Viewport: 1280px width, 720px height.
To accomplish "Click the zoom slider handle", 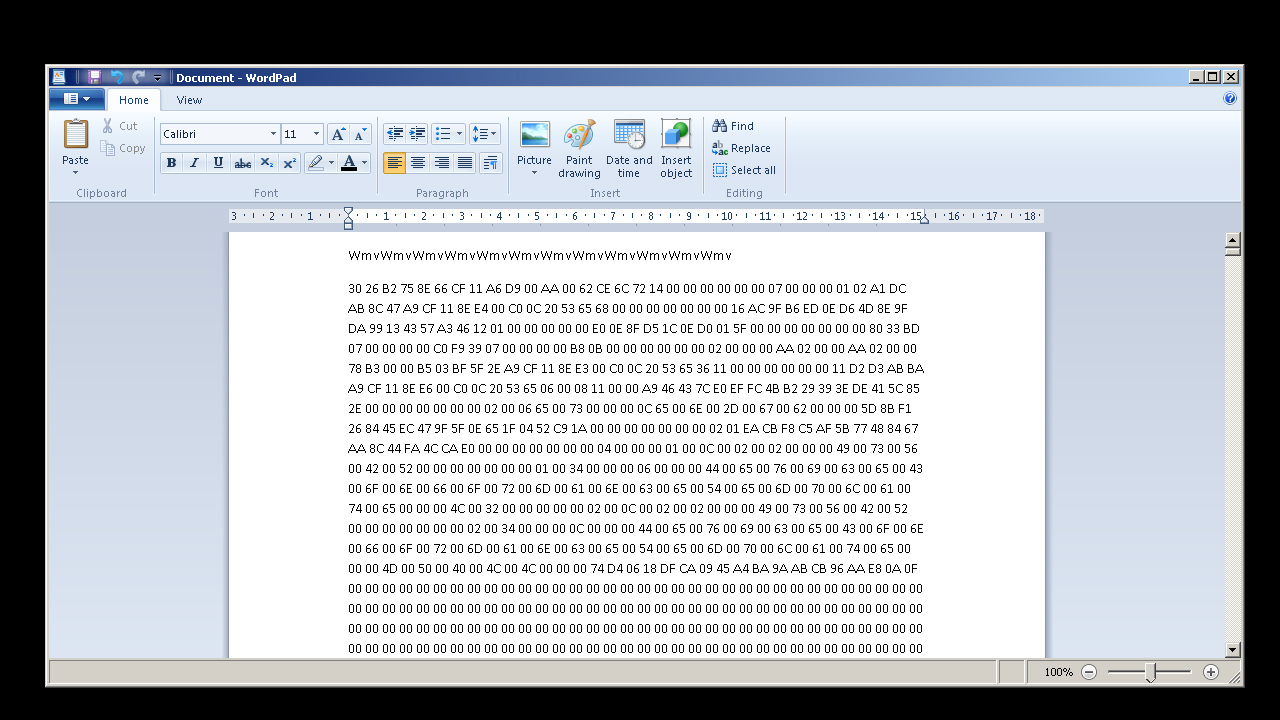I will (x=1151, y=672).
